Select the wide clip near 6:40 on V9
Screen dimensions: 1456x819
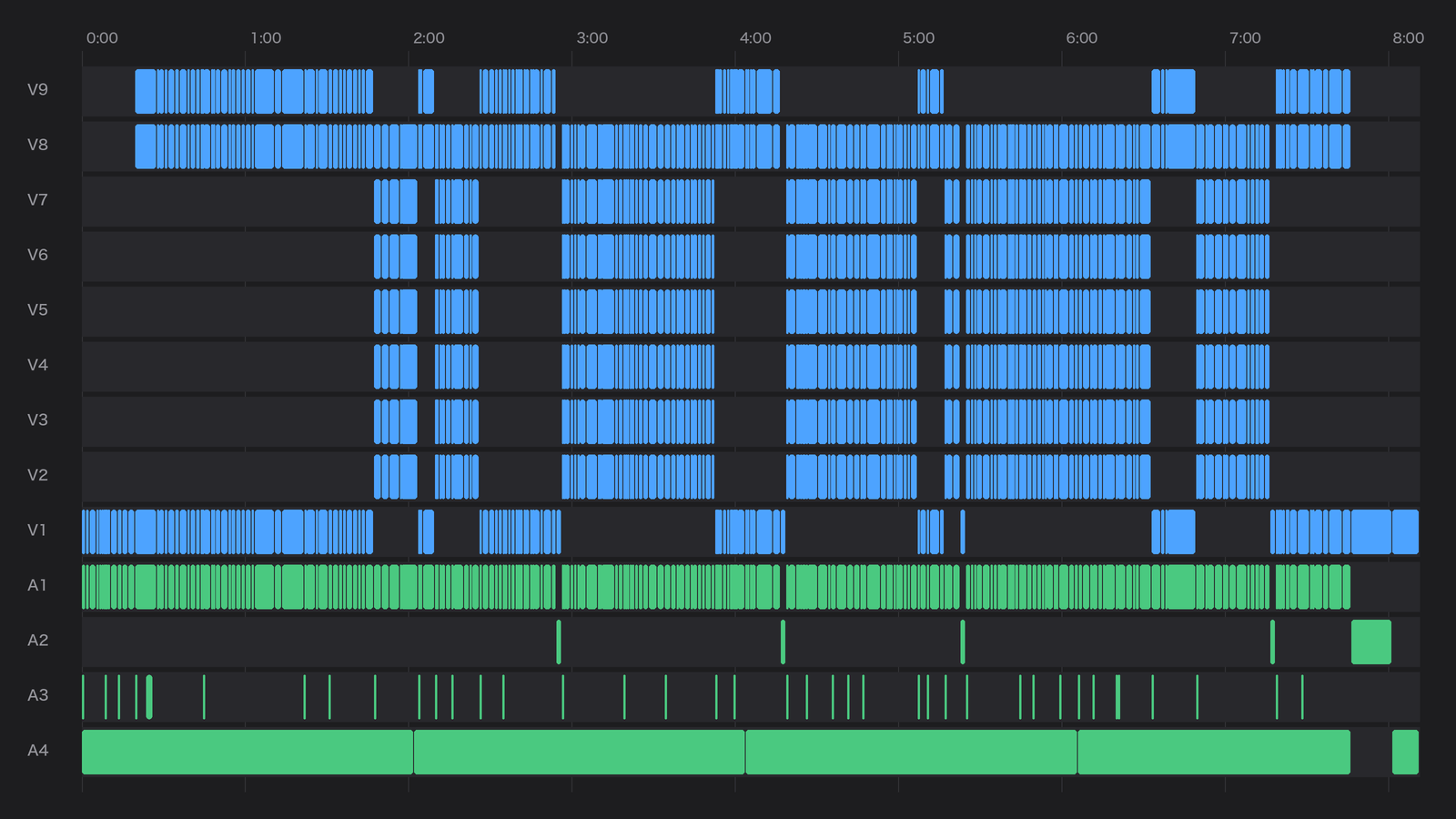(1180, 91)
